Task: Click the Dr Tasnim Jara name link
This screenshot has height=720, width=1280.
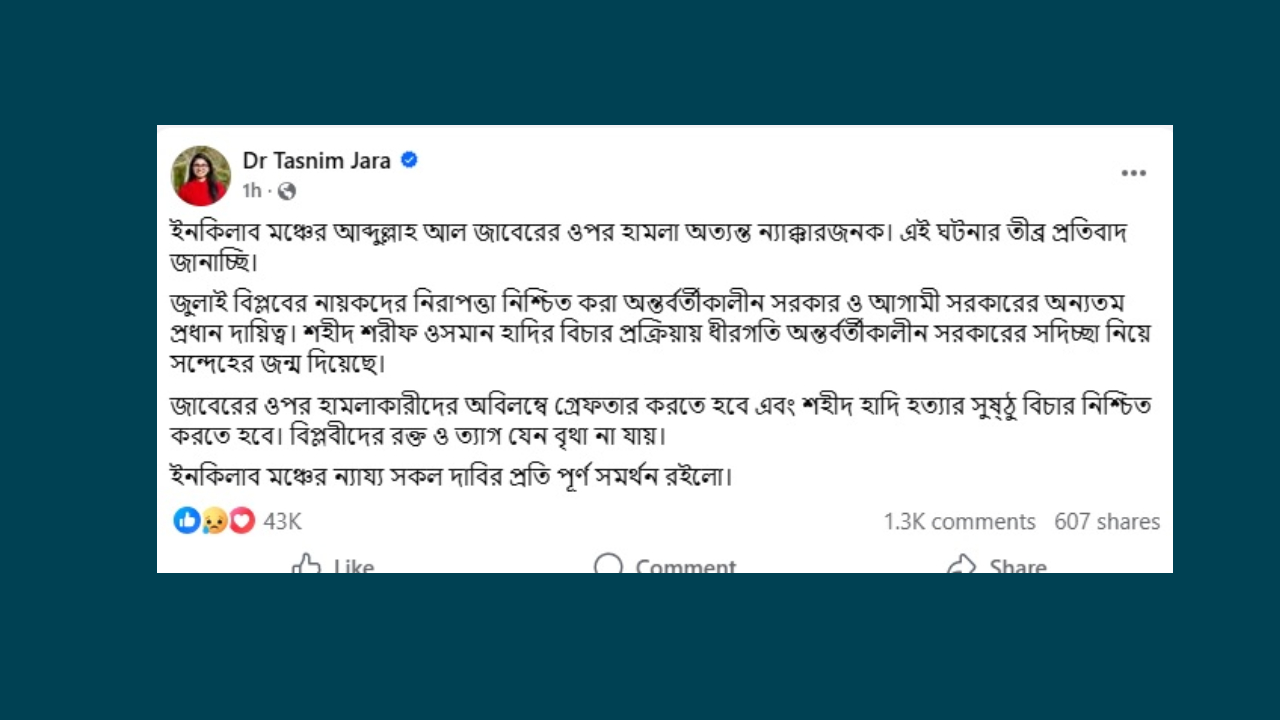Action: (x=316, y=161)
